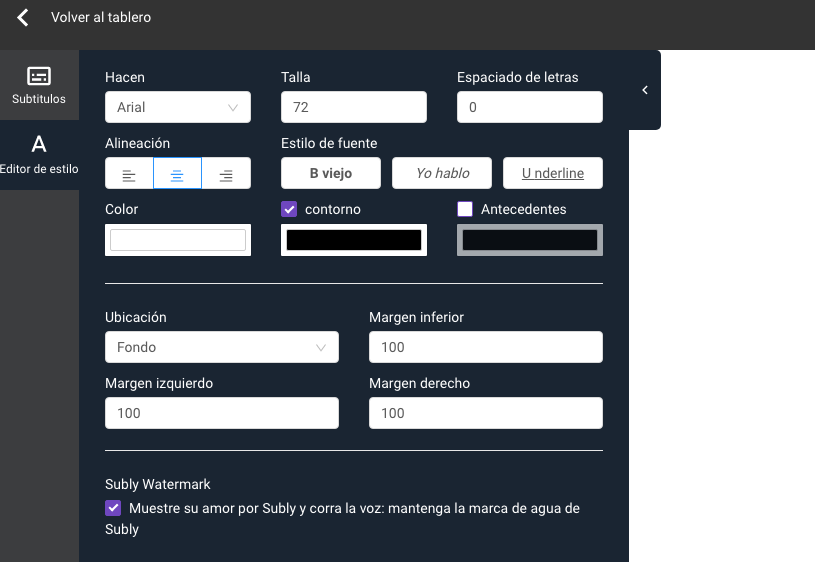Expand the Ubicación dropdown showing Fondo
815x562 pixels.
[221, 347]
